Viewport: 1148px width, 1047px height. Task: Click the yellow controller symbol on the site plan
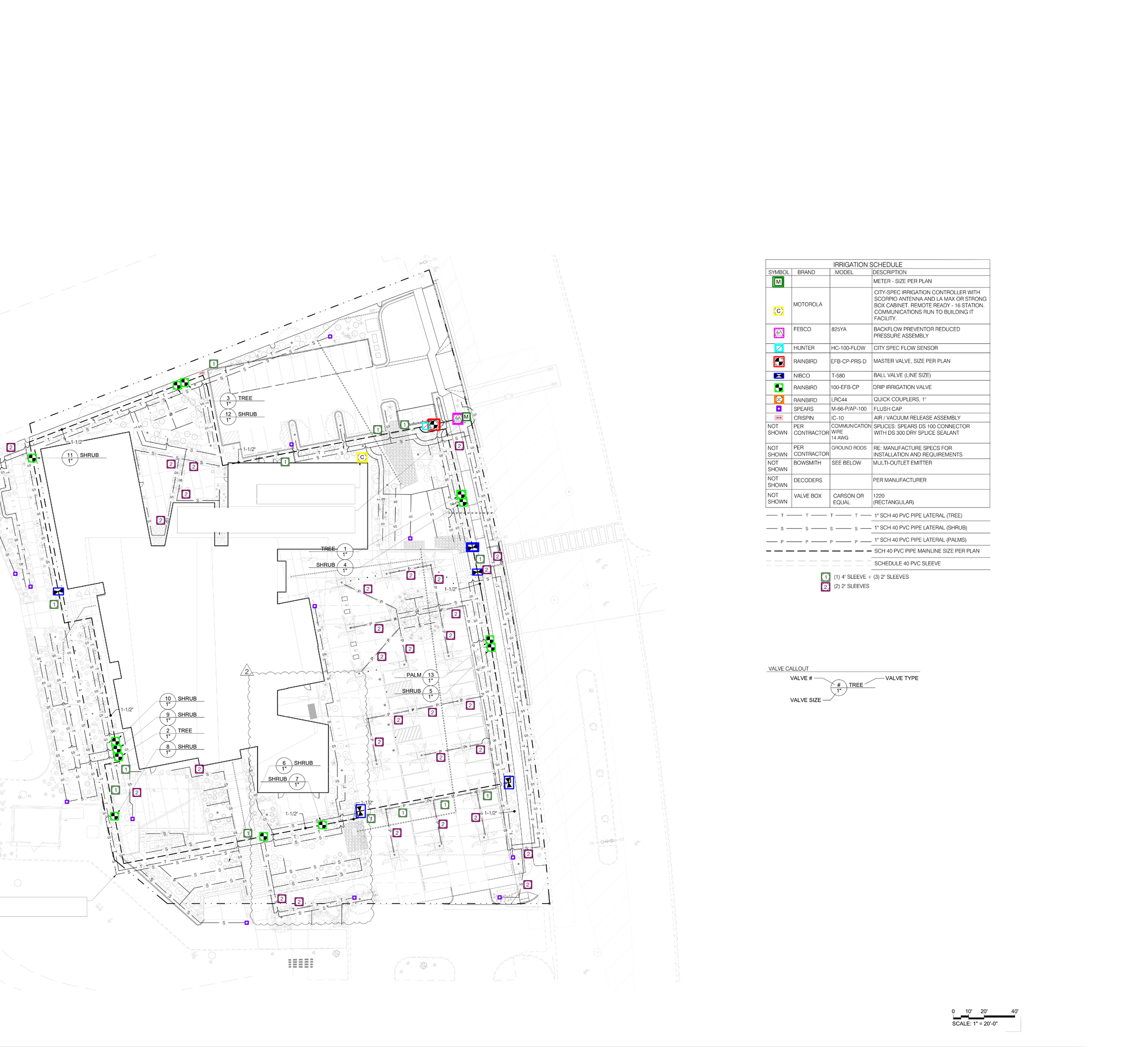(x=362, y=457)
